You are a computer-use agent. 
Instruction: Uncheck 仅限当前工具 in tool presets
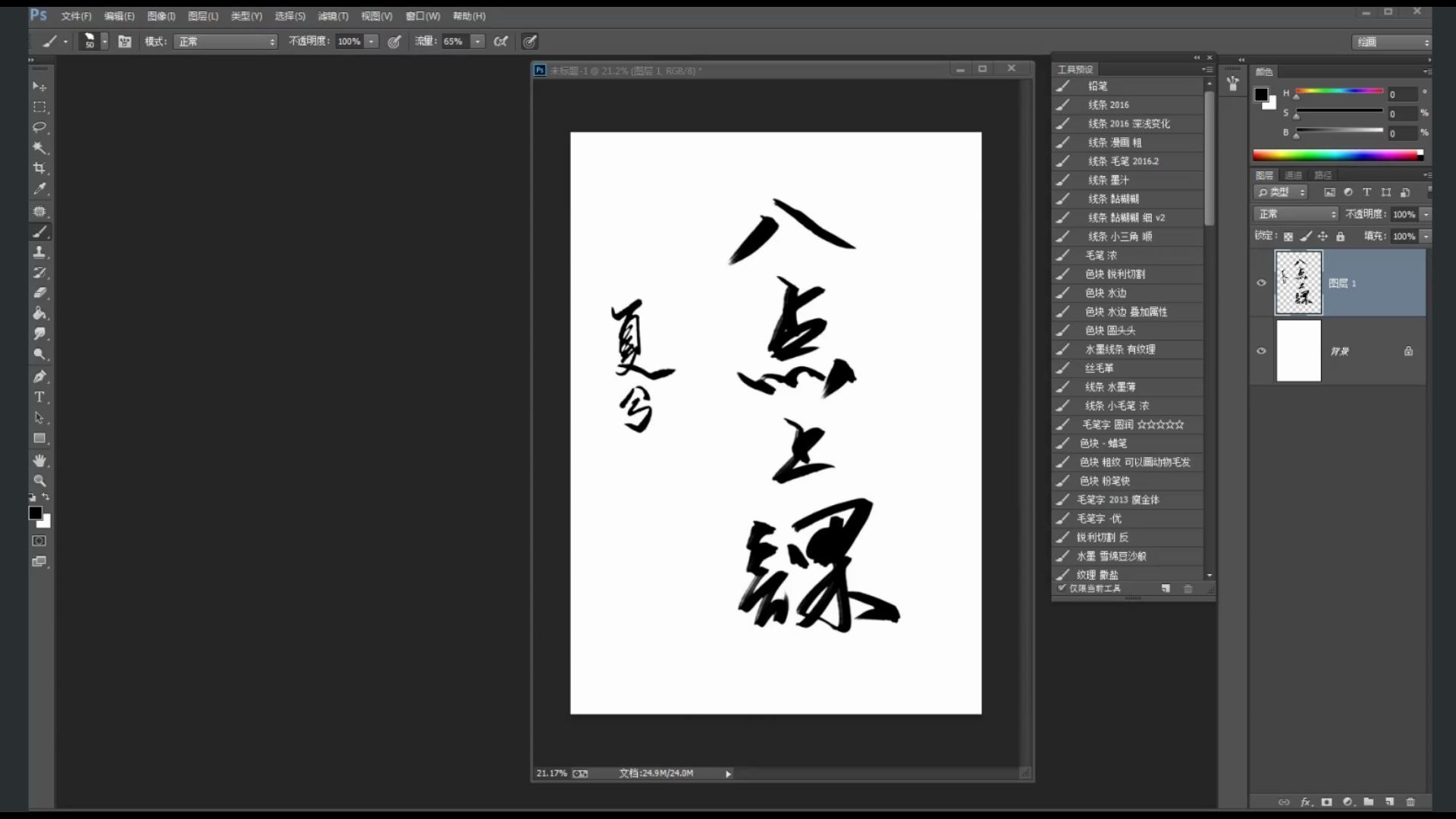(x=1060, y=588)
